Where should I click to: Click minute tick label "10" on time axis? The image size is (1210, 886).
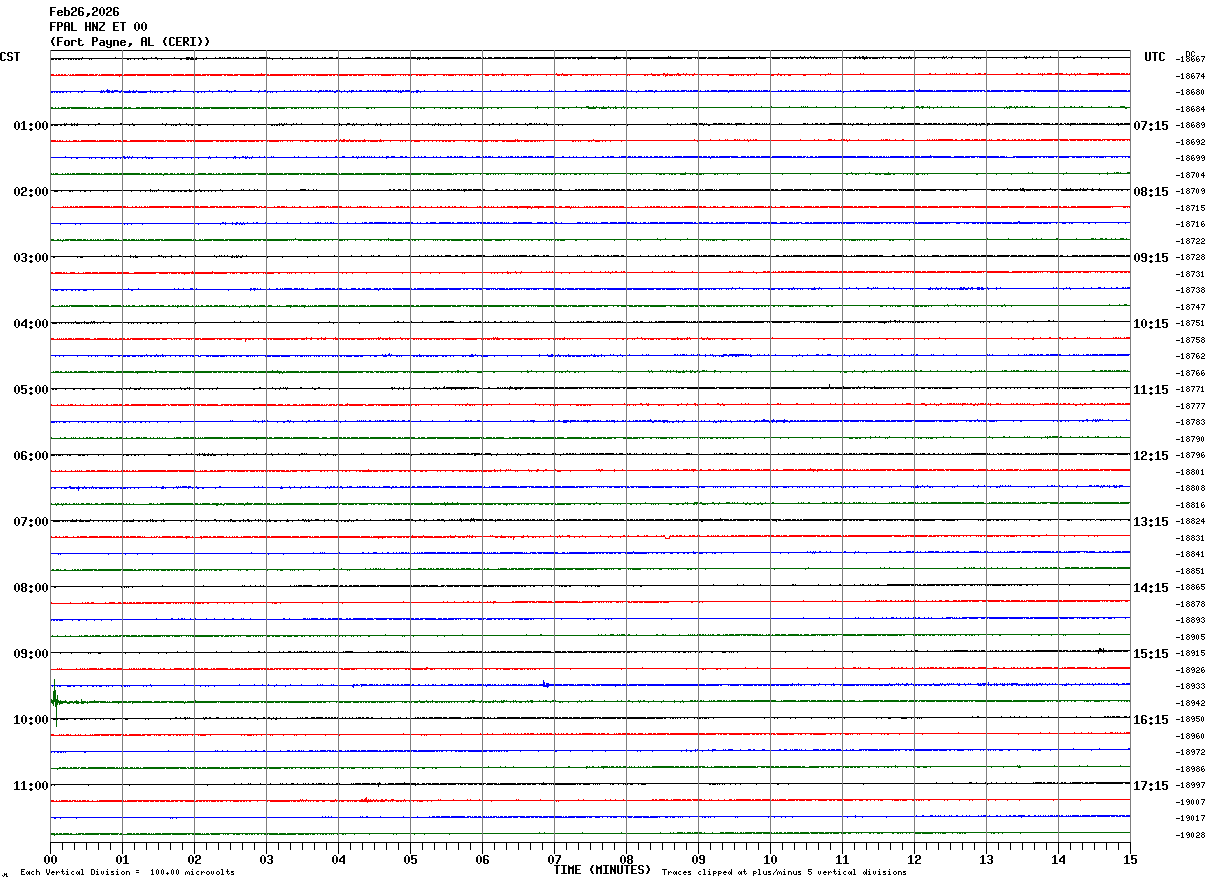pyautogui.click(x=770, y=859)
